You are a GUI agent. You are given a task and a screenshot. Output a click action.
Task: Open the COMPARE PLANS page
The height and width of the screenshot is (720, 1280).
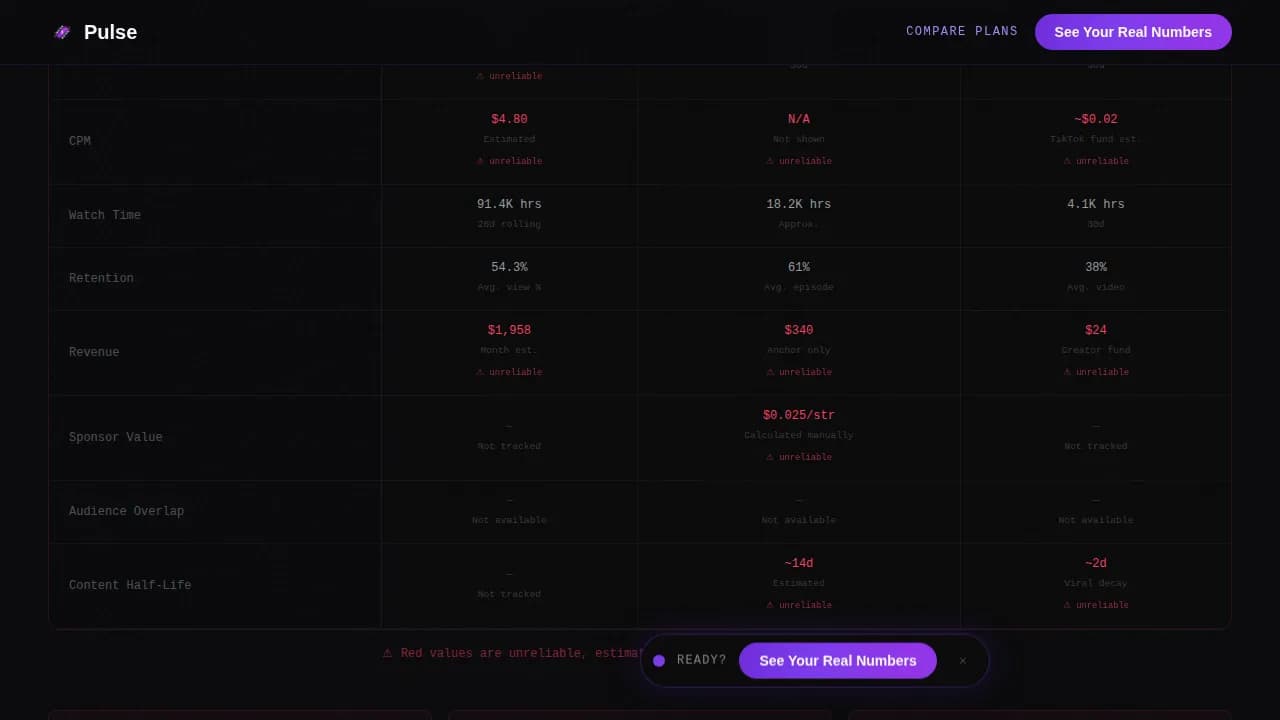(961, 31)
